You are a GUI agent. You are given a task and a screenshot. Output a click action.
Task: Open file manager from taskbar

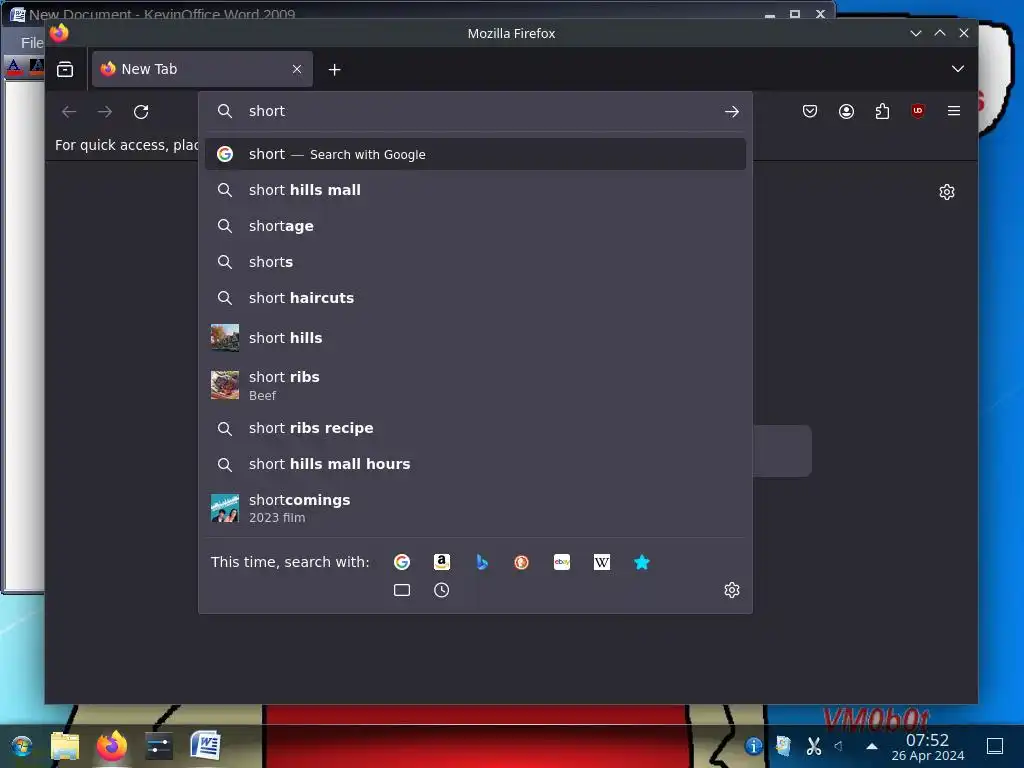click(65, 746)
